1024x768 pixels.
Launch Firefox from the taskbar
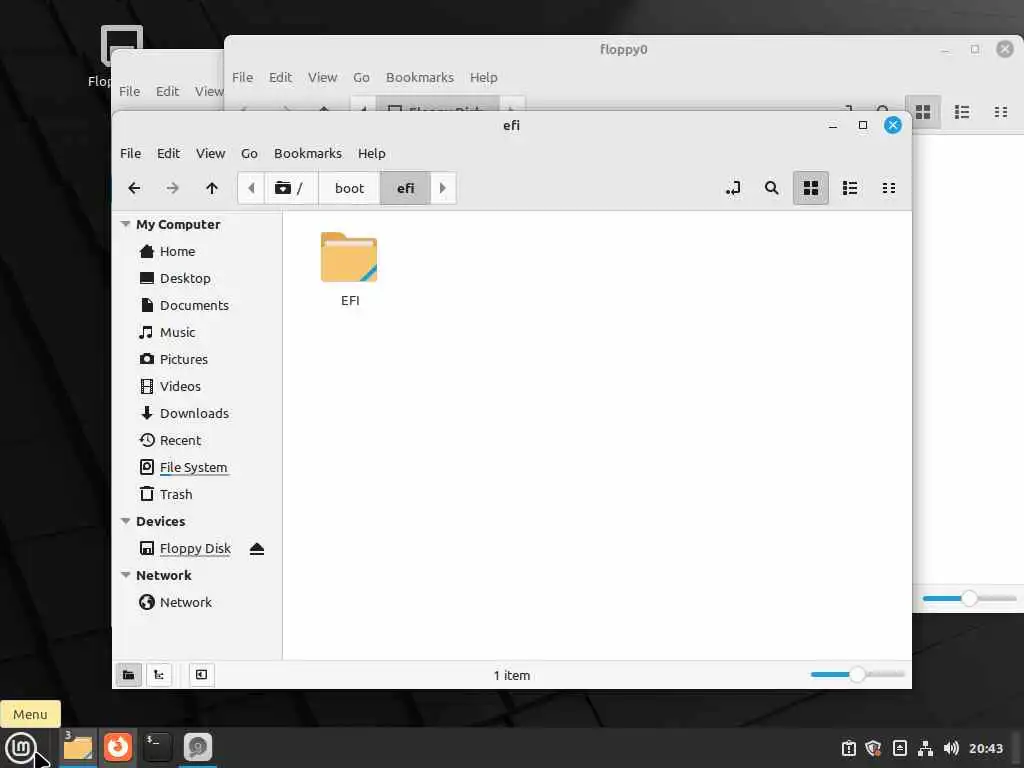118,747
